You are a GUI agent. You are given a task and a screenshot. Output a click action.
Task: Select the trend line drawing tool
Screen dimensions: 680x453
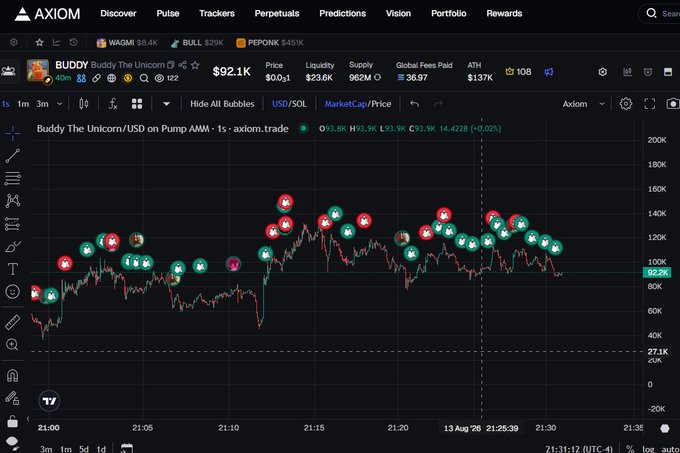tap(13, 156)
